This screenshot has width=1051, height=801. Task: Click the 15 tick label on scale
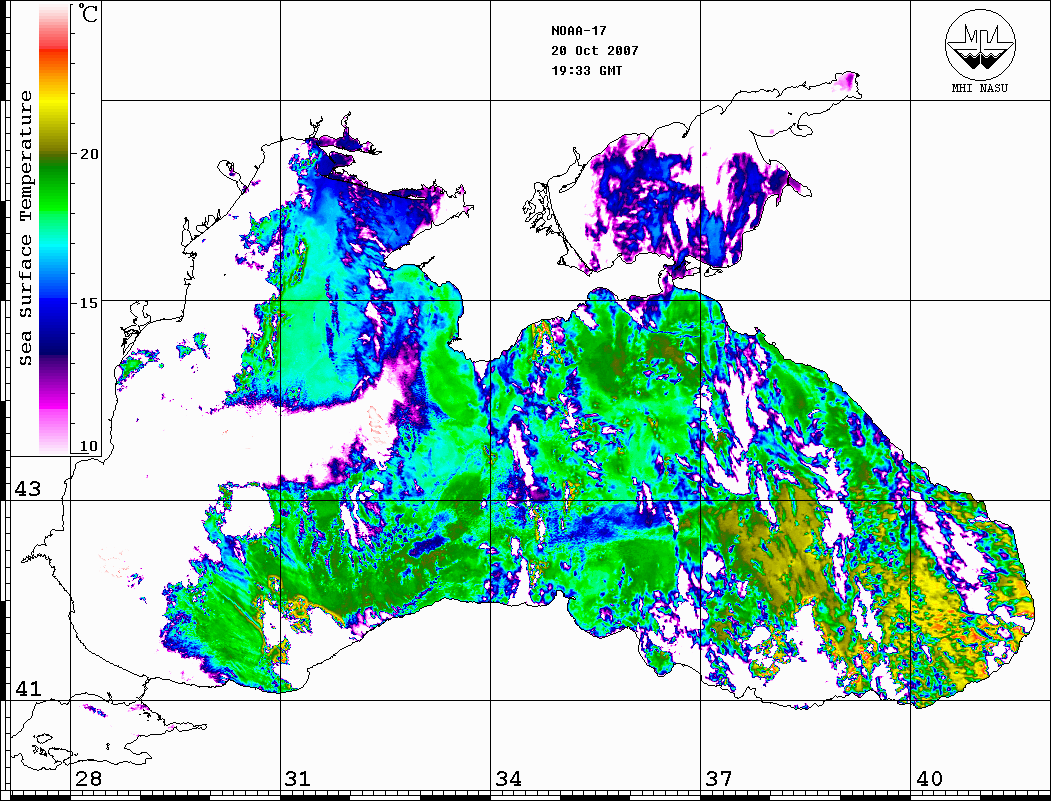[89, 303]
